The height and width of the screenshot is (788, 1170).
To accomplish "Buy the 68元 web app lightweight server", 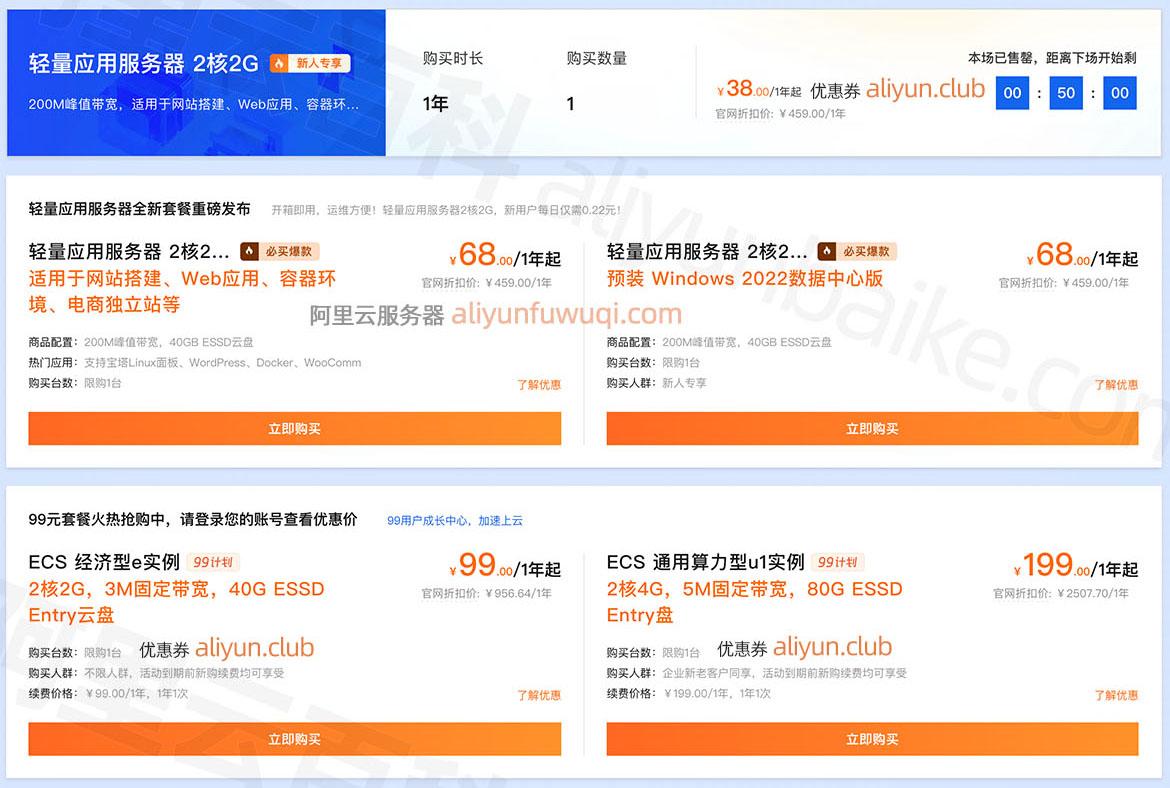I will pyautogui.click(x=295, y=428).
